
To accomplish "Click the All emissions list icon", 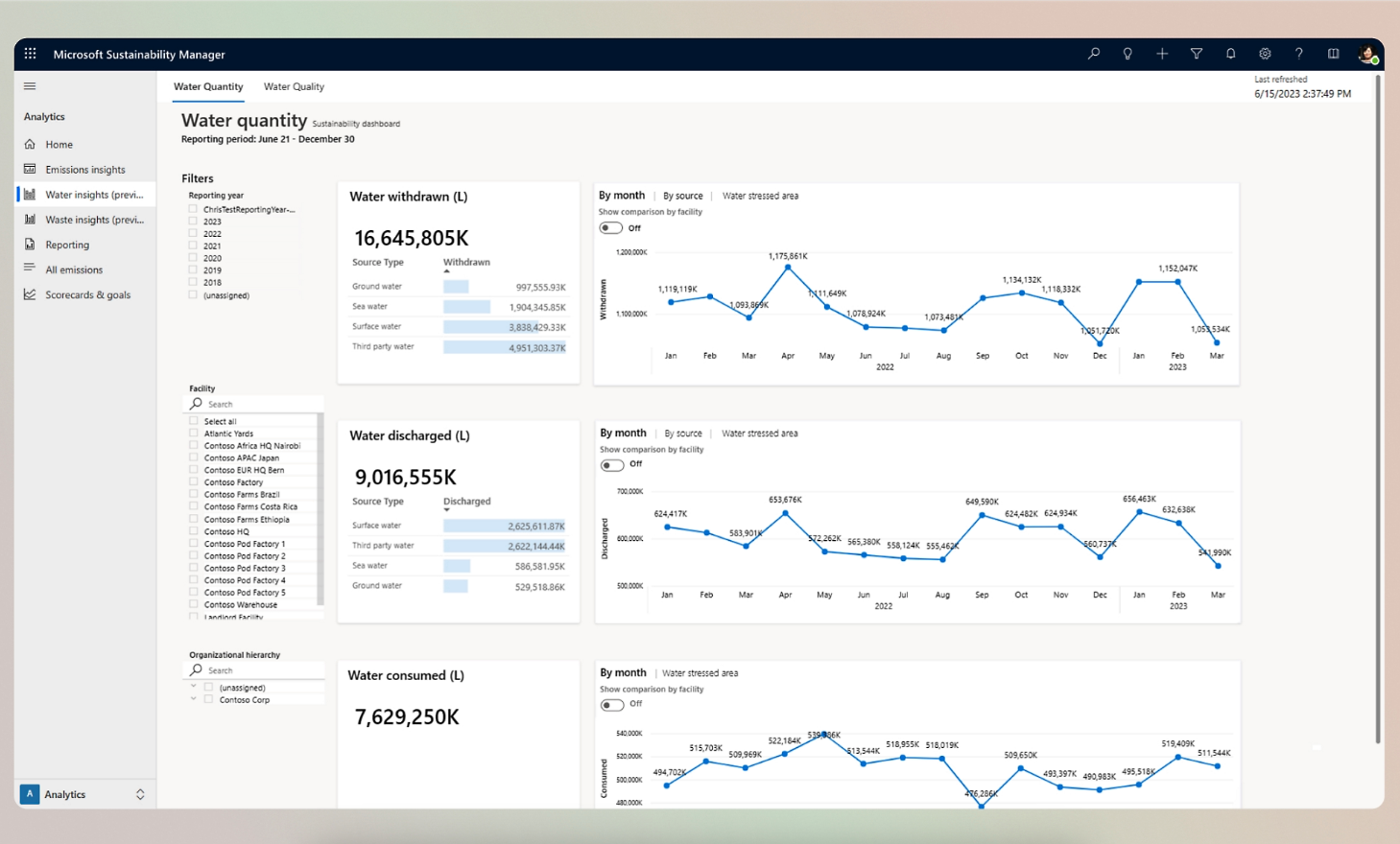I will tap(30, 269).
